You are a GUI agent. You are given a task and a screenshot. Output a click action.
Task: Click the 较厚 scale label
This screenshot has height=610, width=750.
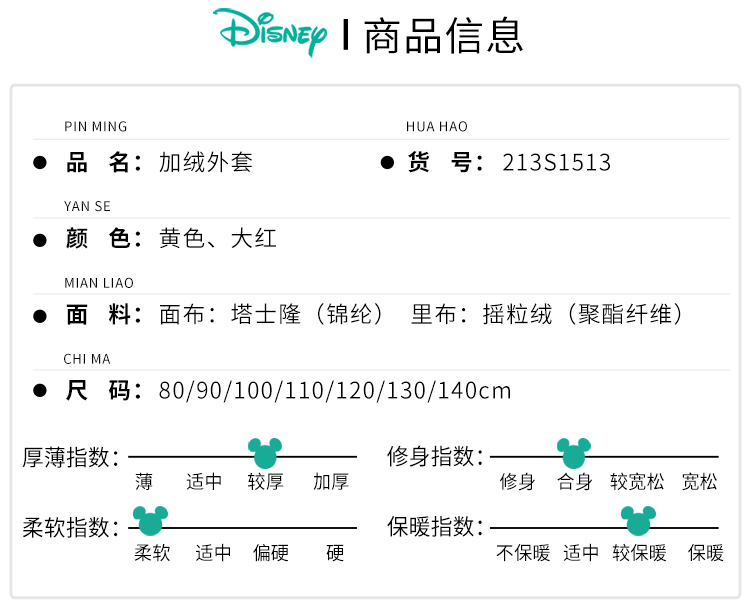pyautogui.click(x=265, y=482)
